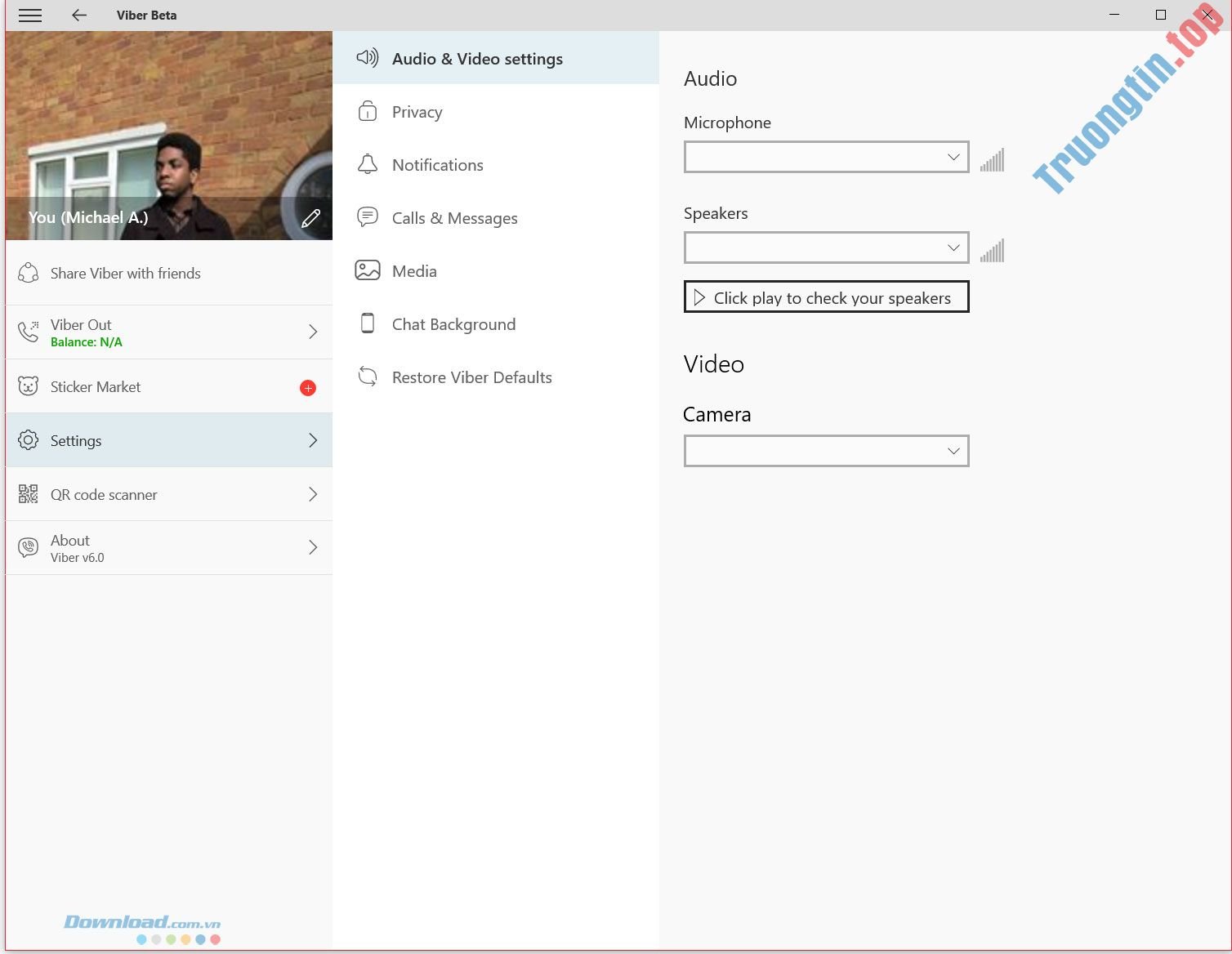Open Sticker Market
This screenshot has width=1232, height=954.
(x=169, y=386)
